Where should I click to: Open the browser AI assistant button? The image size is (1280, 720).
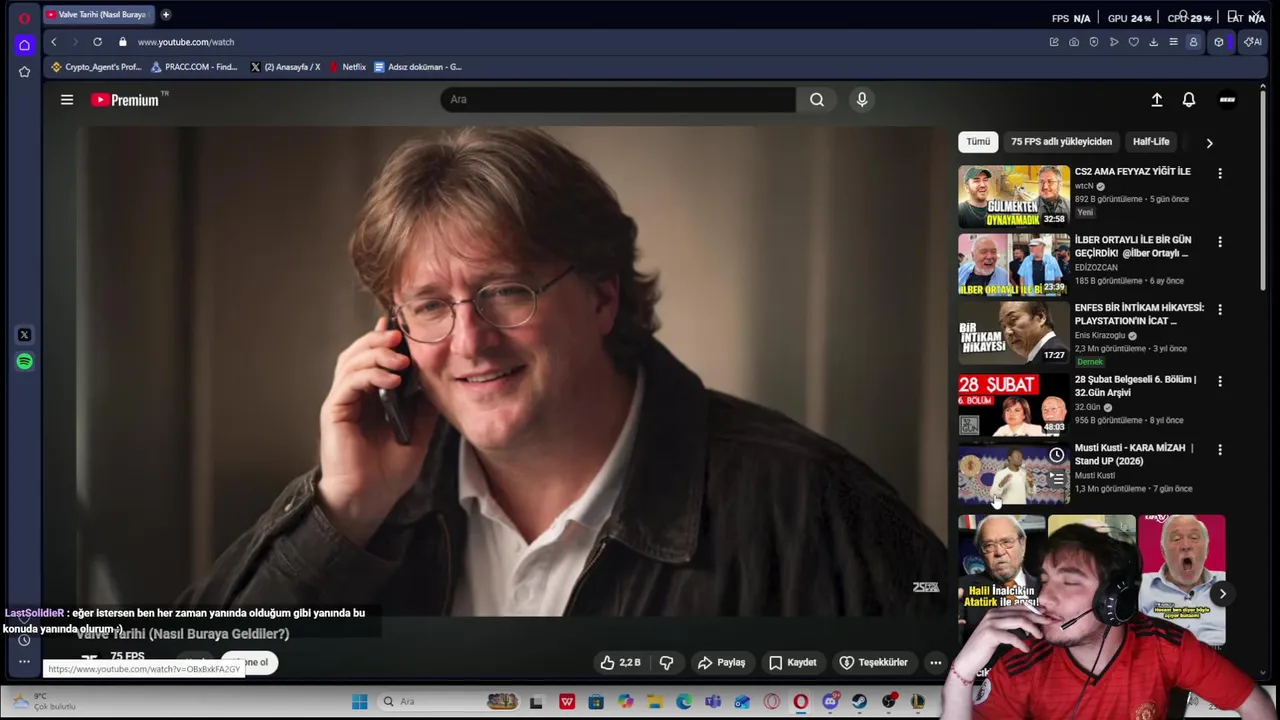(x=1252, y=42)
